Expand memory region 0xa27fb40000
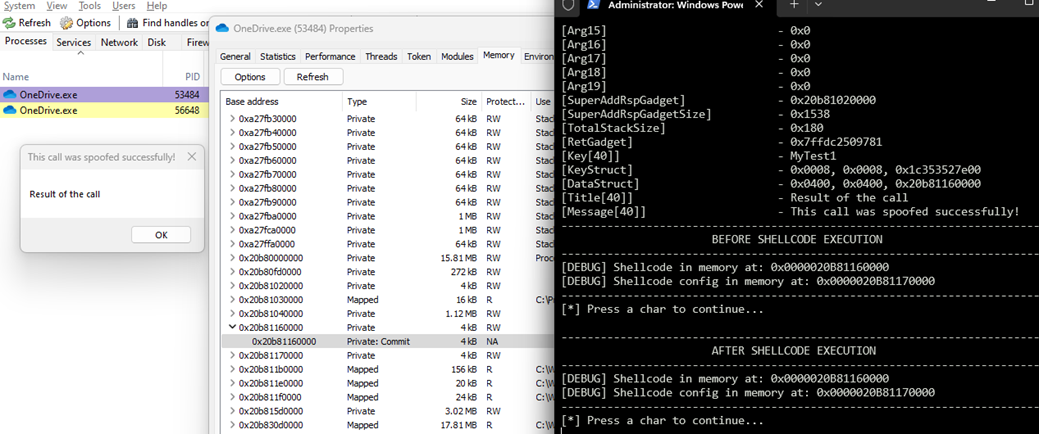This screenshot has height=434, width=1039. pos(232,133)
